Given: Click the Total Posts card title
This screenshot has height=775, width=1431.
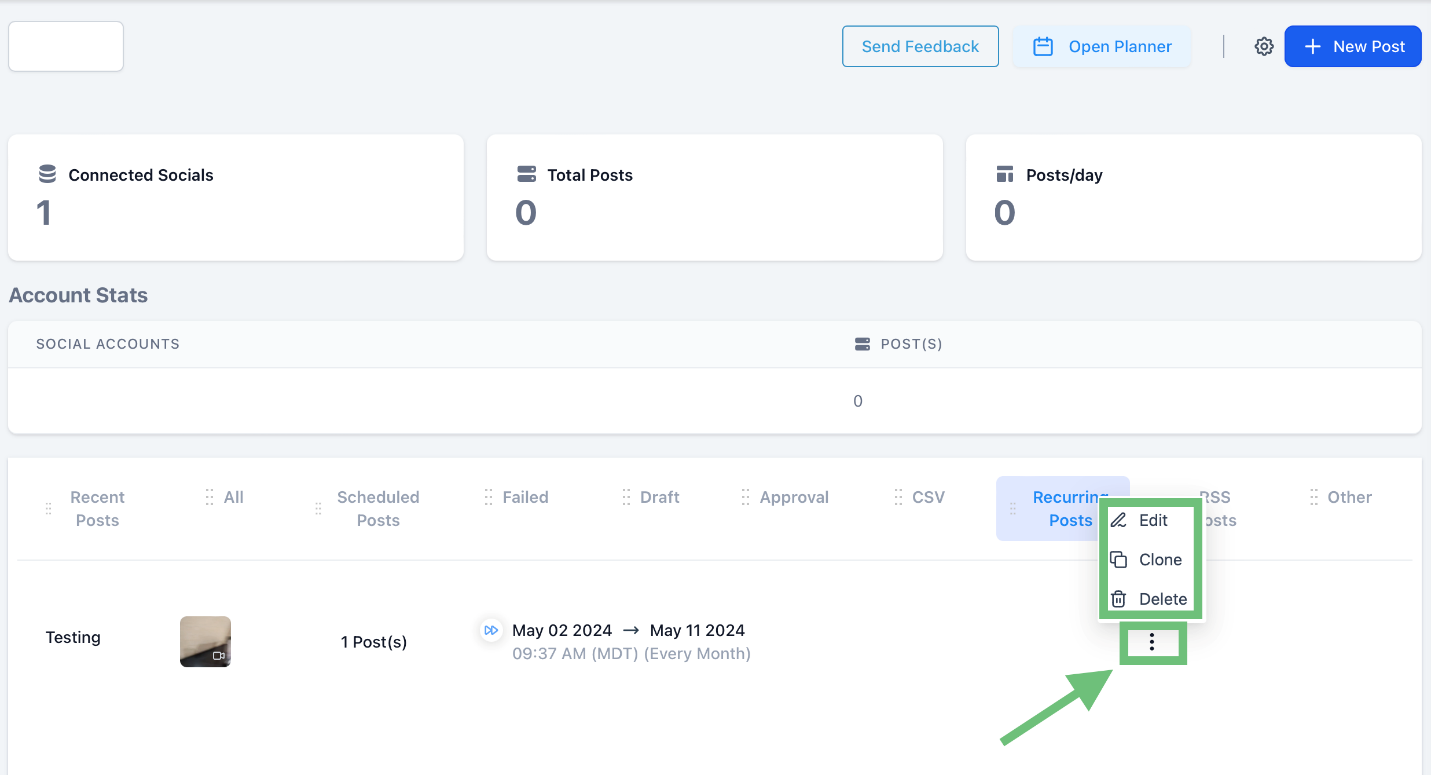Looking at the screenshot, I should coord(590,175).
